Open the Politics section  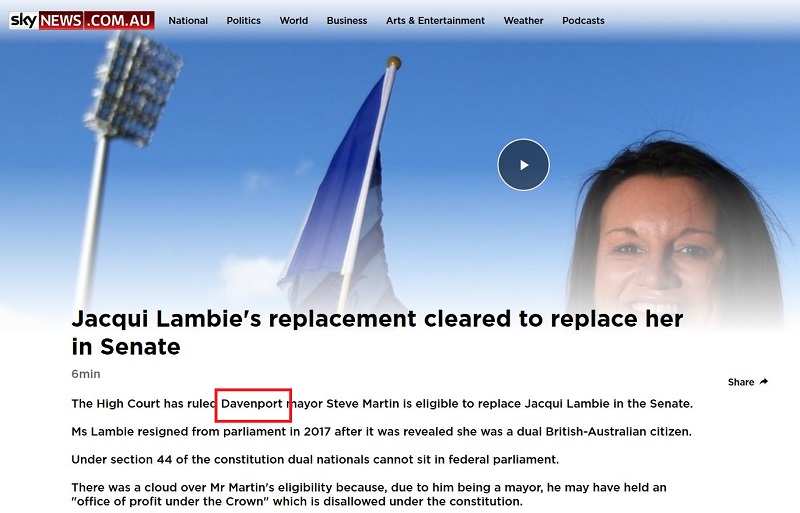pyautogui.click(x=243, y=21)
